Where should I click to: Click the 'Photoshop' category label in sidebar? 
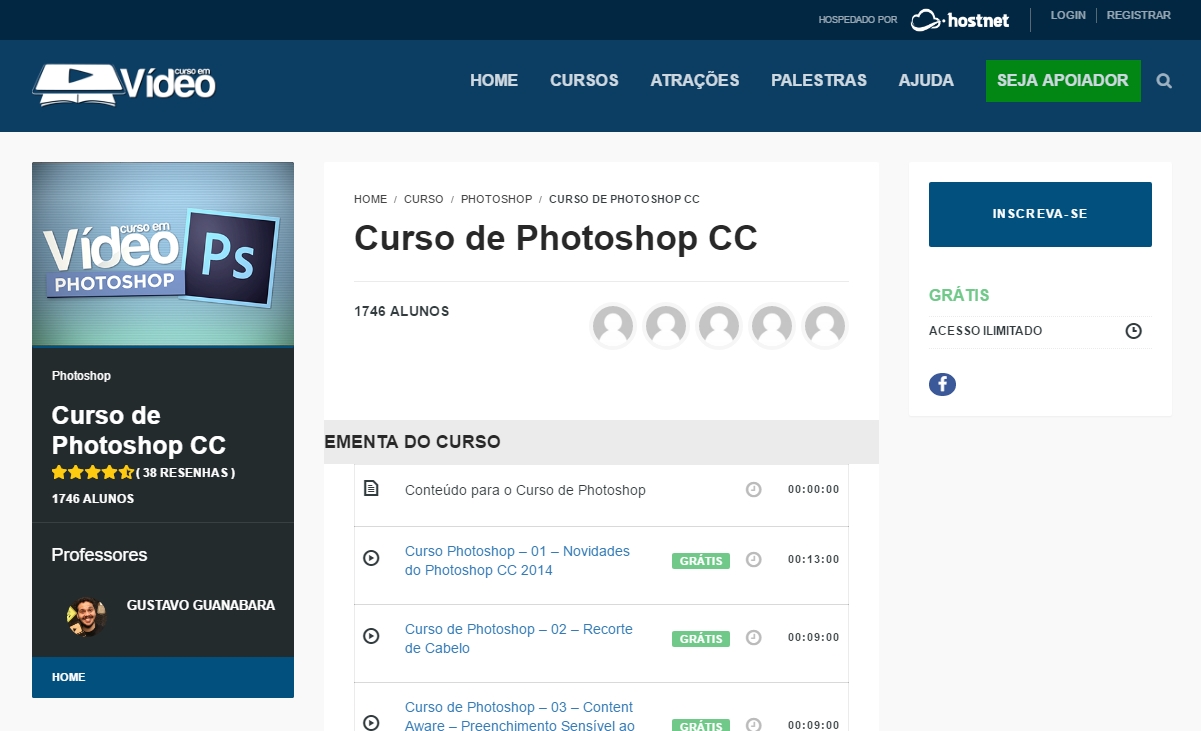pos(81,376)
